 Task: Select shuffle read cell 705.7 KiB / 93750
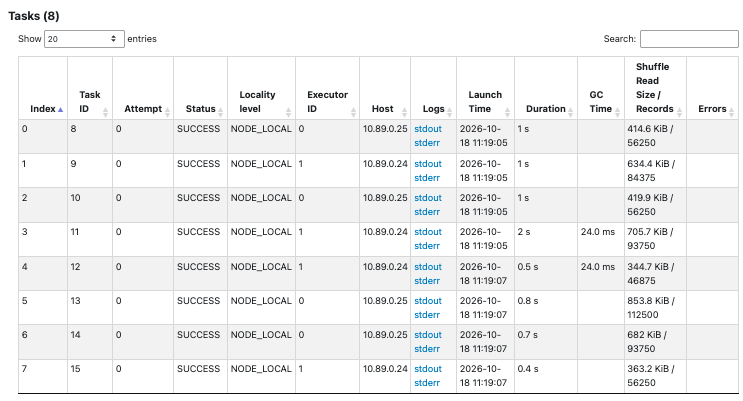click(x=655, y=239)
